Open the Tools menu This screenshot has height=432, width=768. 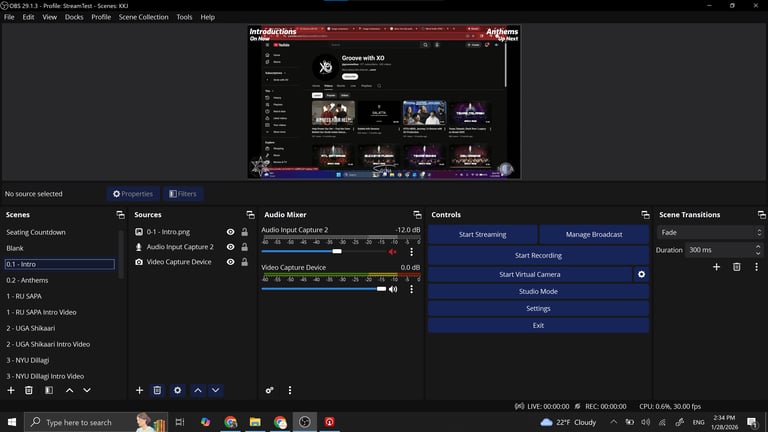[184, 17]
